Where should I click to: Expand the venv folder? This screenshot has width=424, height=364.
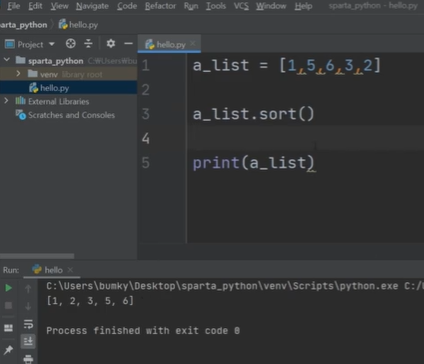click(18, 73)
